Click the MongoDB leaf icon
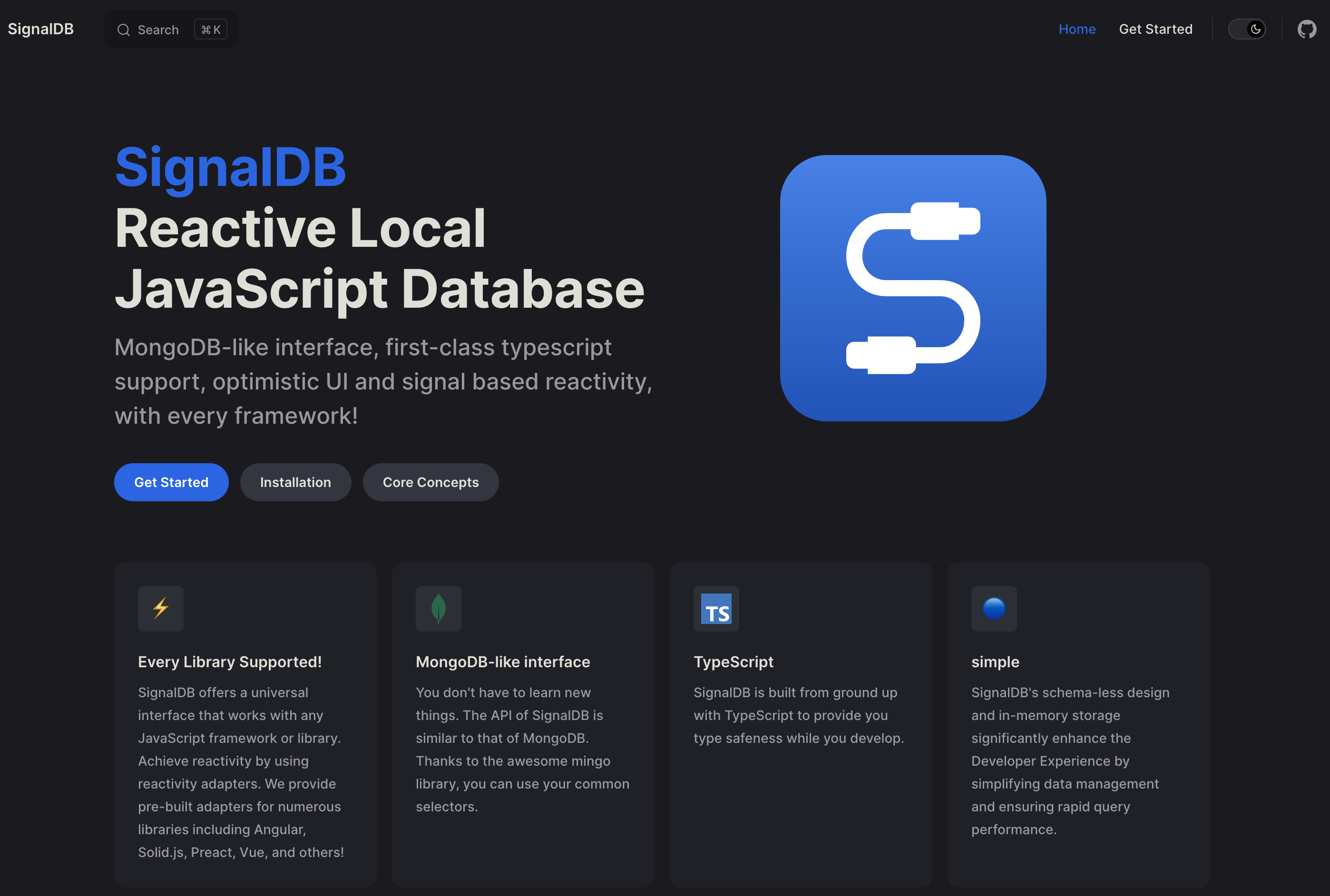Image resolution: width=1330 pixels, height=896 pixels. coord(439,608)
